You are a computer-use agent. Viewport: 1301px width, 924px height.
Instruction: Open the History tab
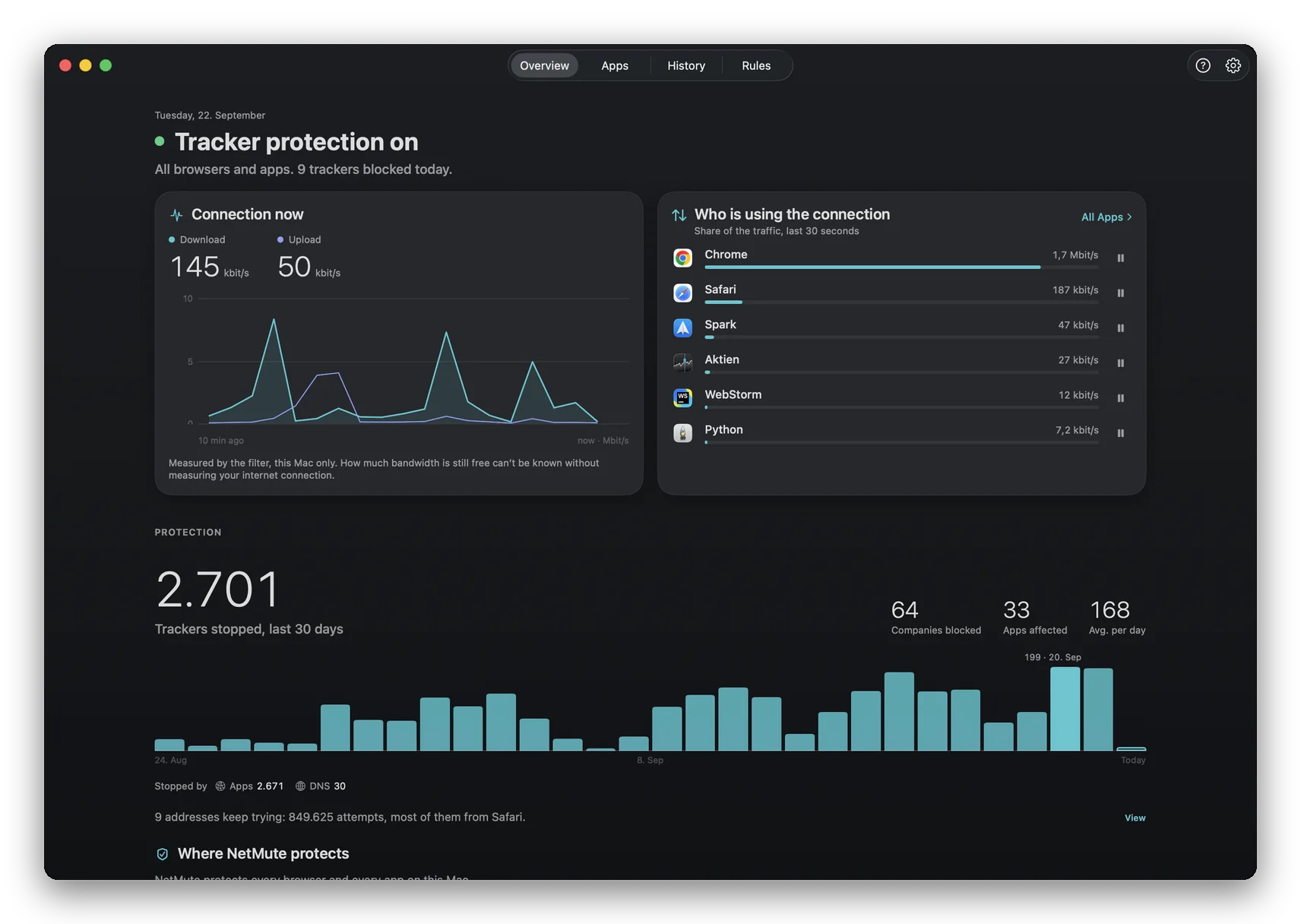point(686,65)
